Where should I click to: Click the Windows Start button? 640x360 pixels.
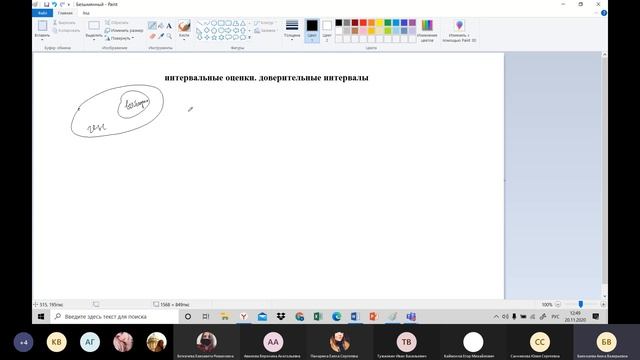[x=41, y=316]
